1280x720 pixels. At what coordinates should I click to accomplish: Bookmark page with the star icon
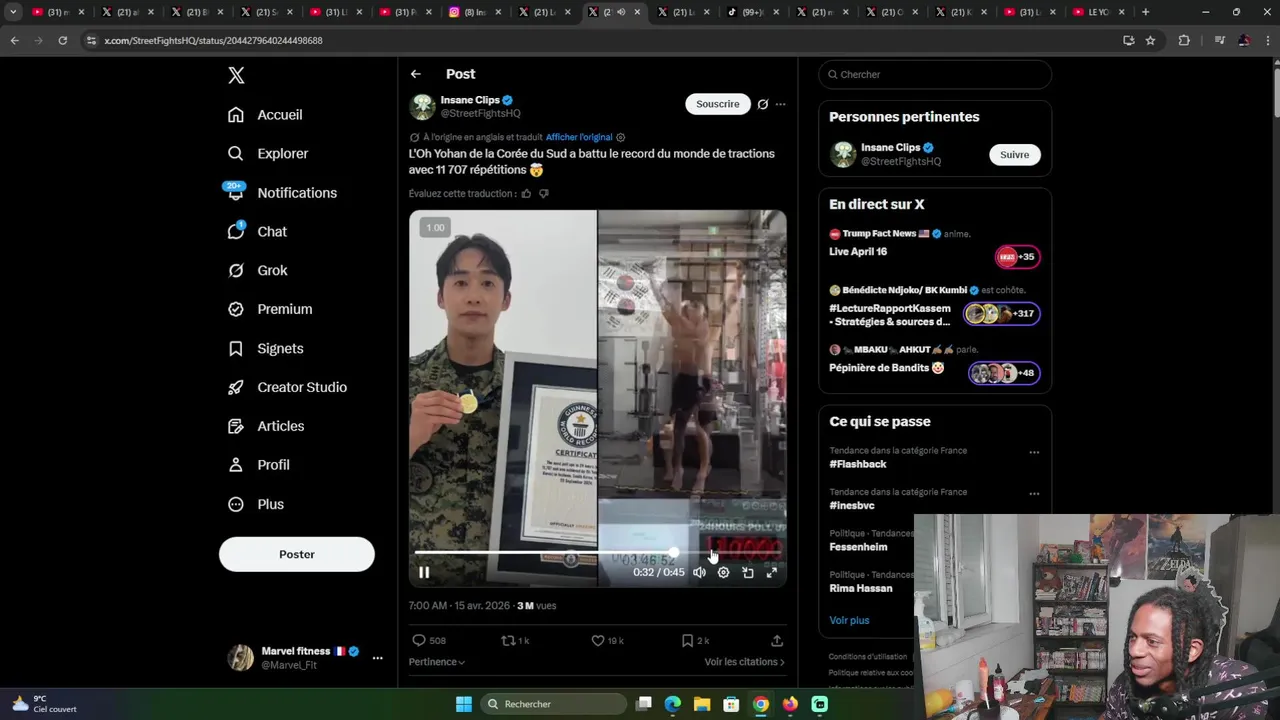tap(1151, 40)
